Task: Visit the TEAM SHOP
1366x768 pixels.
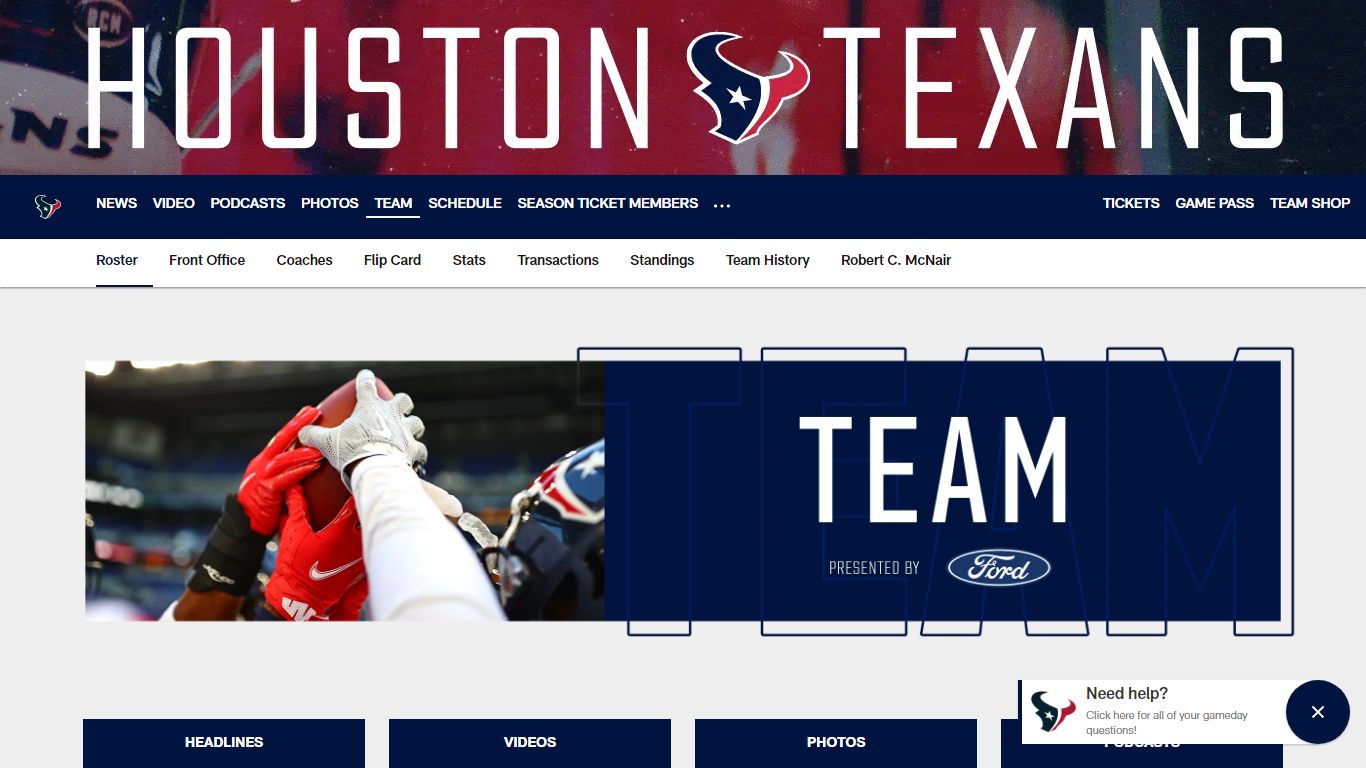Action: [1310, 203]
